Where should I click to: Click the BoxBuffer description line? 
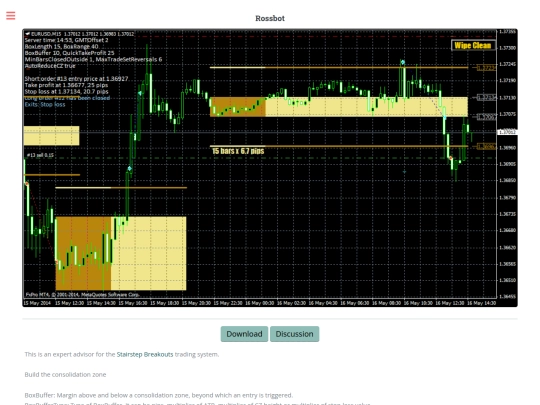pos(159,395)
